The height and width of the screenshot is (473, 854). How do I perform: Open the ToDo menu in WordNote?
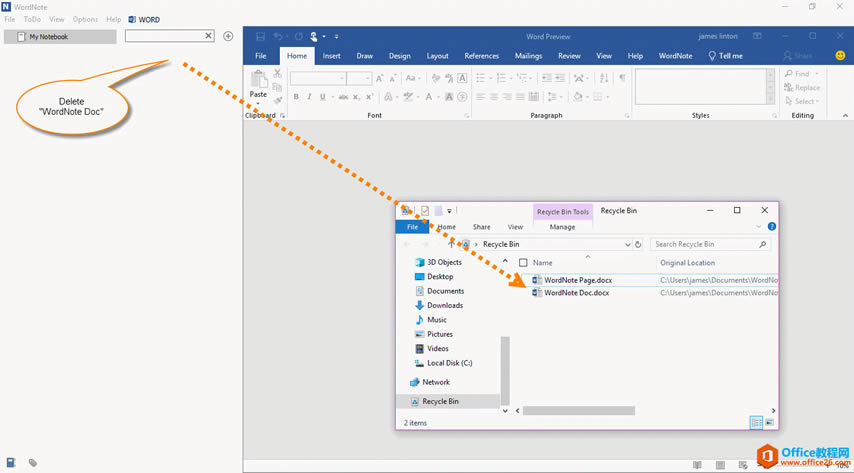pyautogui.click(x=32, y=19)
